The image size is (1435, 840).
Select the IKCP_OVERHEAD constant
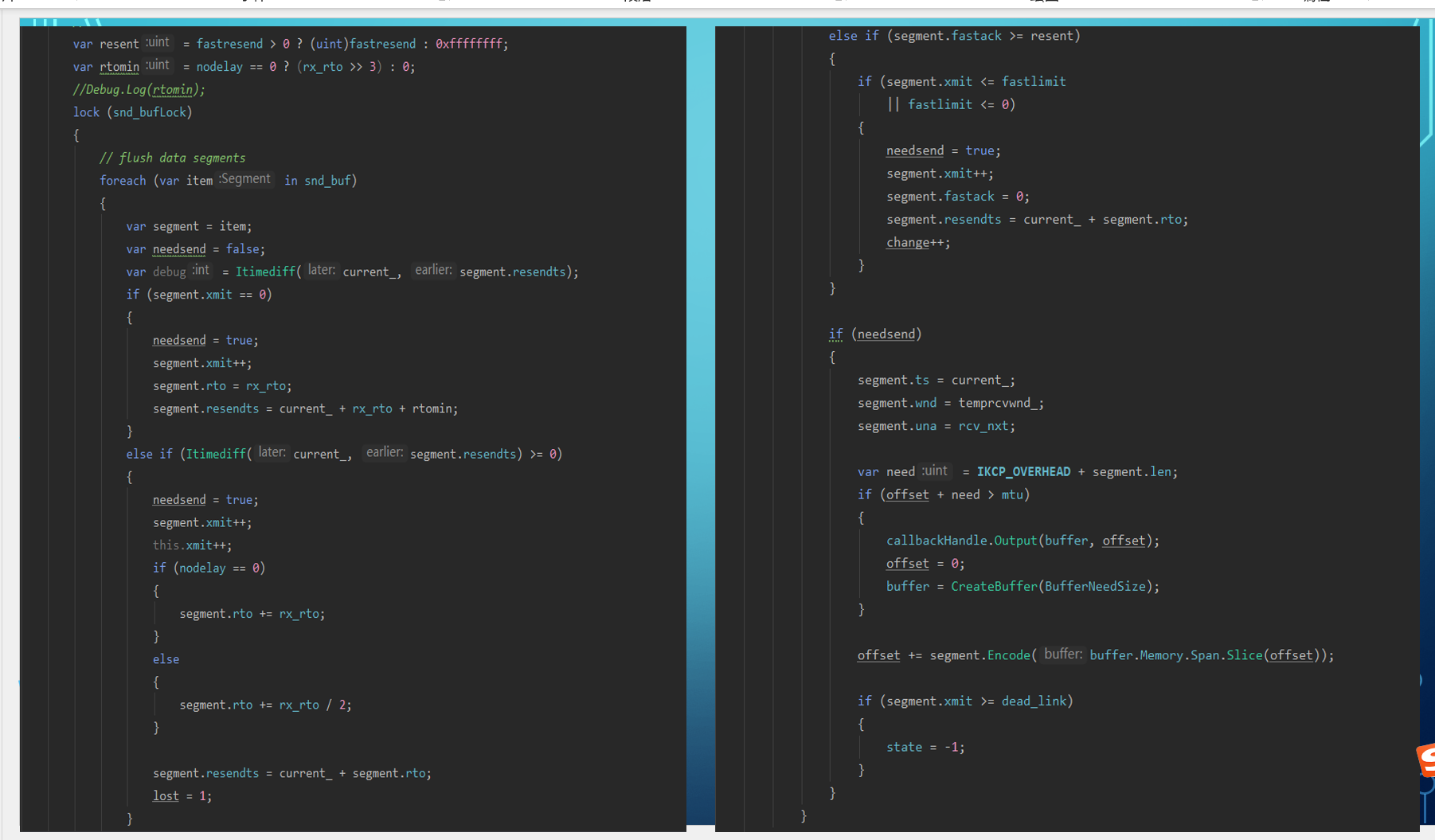coord(1023,471)
